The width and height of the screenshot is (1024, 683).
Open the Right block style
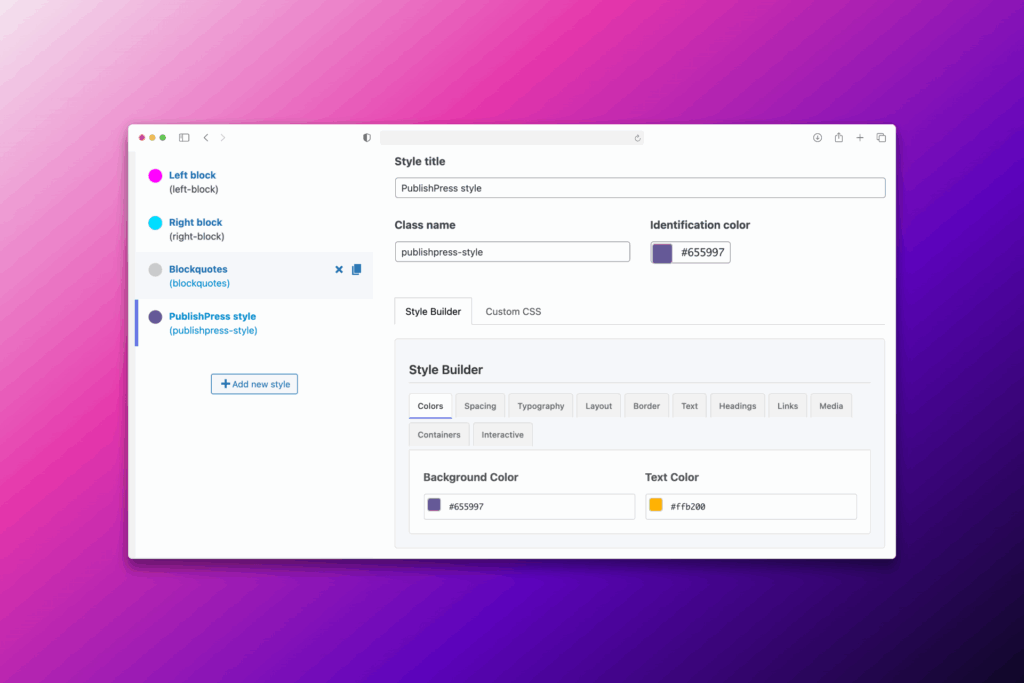(195, 223)
